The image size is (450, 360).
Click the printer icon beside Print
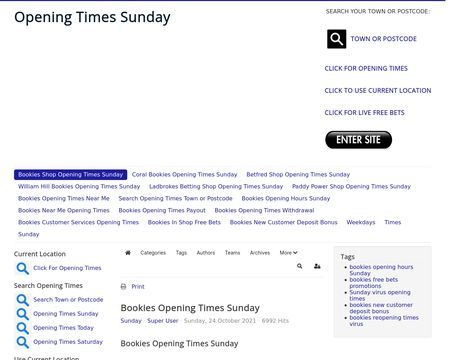(123, 286)
